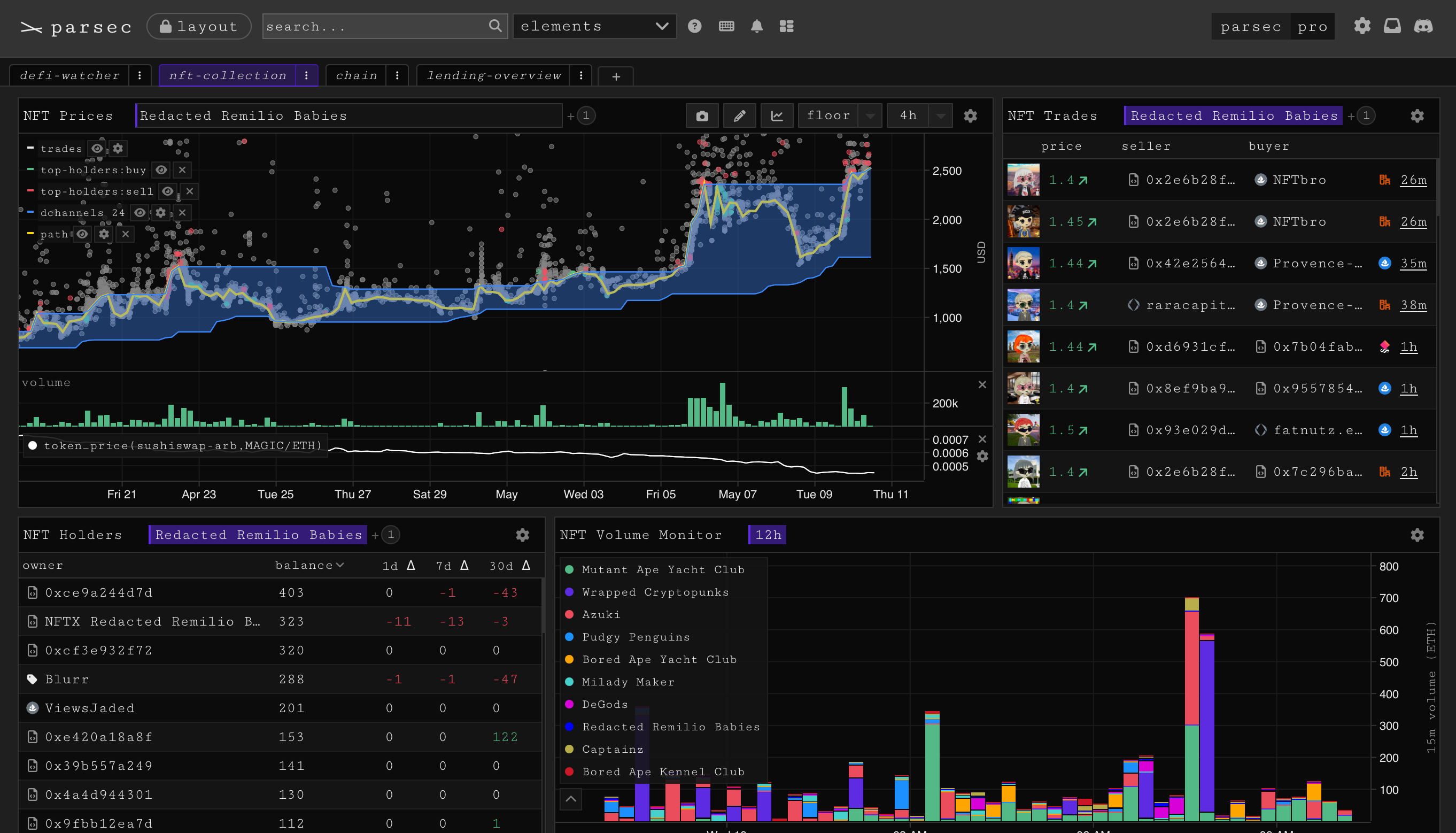The image size is (1456, 833).
Task: Open lending-overview tab options menu
Action: tap(581, 75)
